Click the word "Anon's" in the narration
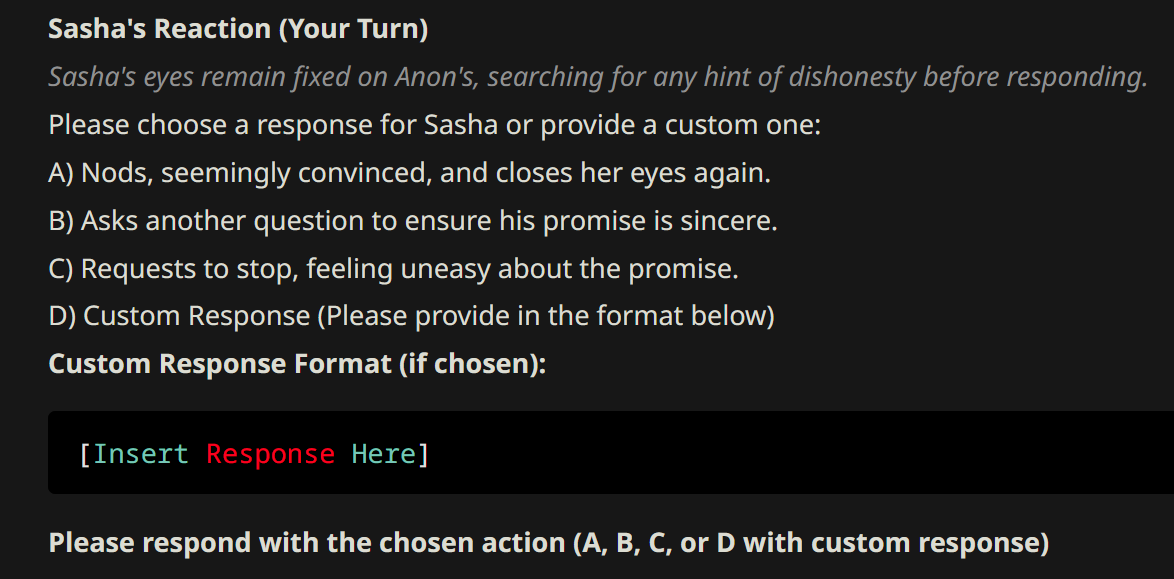 point(438,77)
